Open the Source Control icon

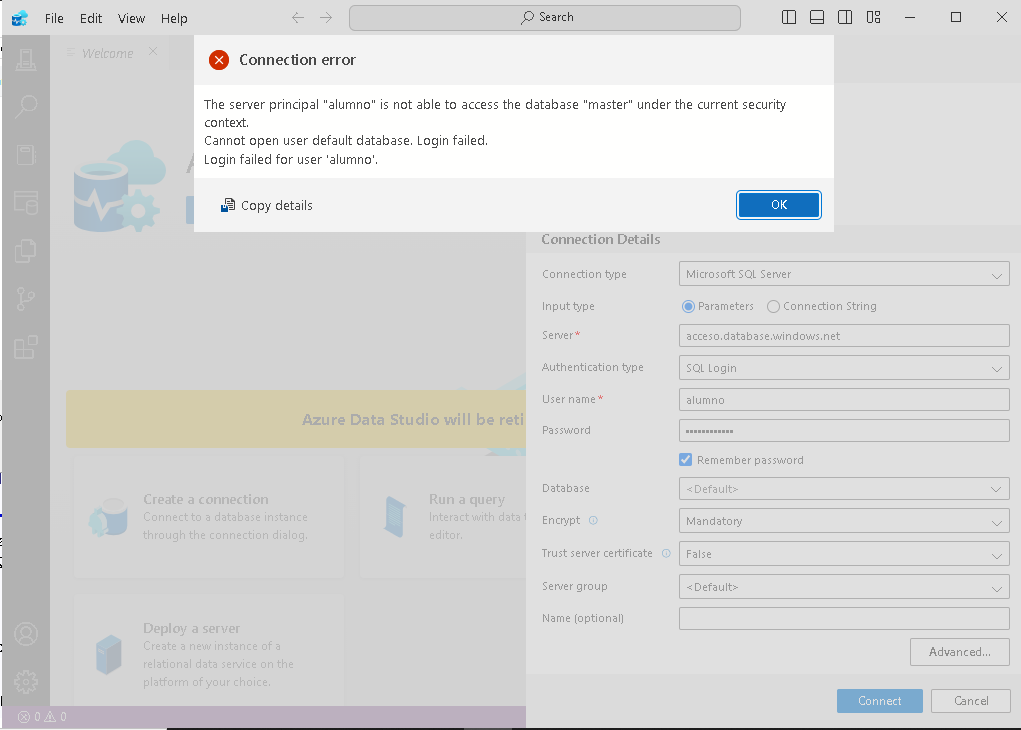point(26,299)
